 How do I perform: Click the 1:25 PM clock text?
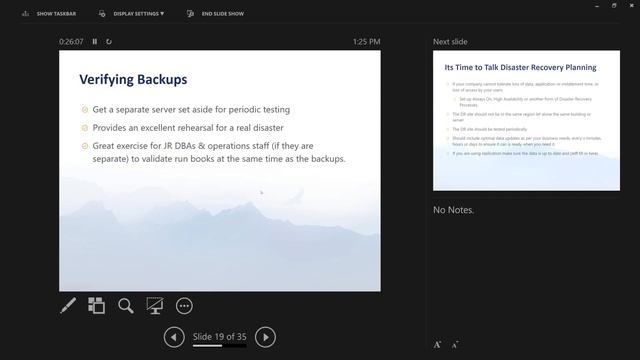pyautogui.click(x=367, y=42)
